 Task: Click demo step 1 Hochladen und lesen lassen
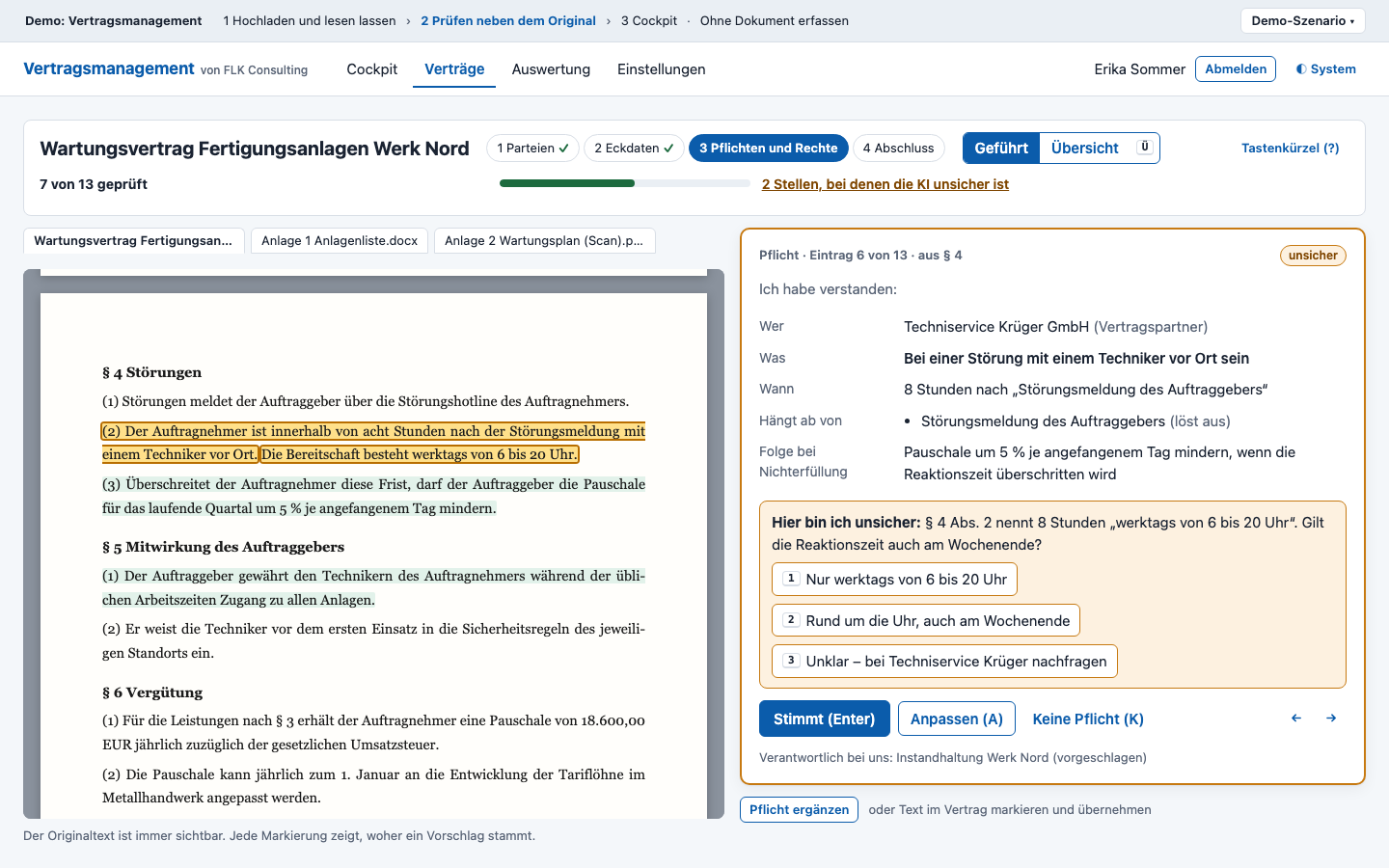pyautogui.click(x=310, y=20)
